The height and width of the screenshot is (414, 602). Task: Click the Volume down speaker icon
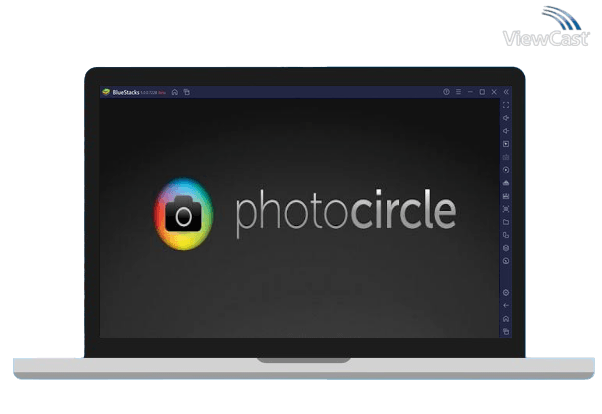tap(506, 131)
